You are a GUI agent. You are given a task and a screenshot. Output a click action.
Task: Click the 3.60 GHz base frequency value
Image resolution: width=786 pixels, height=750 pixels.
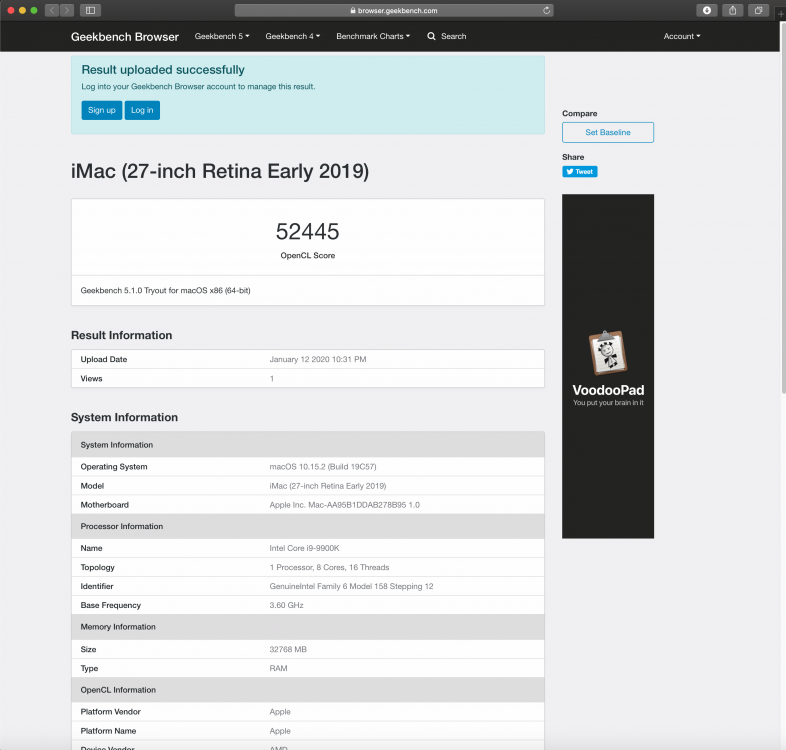pyautogui.click(x=286, y=606)
